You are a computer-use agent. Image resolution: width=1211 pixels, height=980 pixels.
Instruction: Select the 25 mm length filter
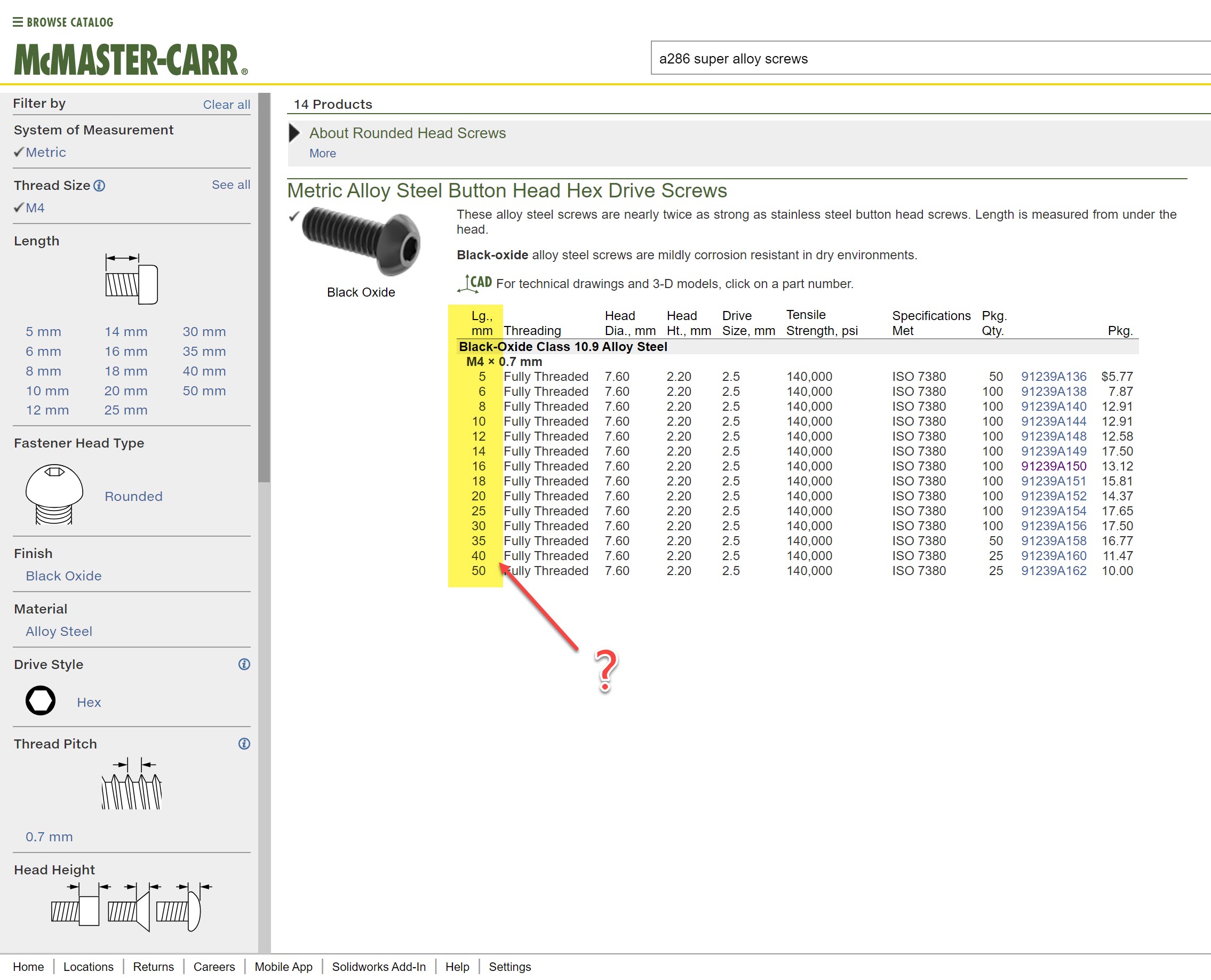(x=126, y=410)
